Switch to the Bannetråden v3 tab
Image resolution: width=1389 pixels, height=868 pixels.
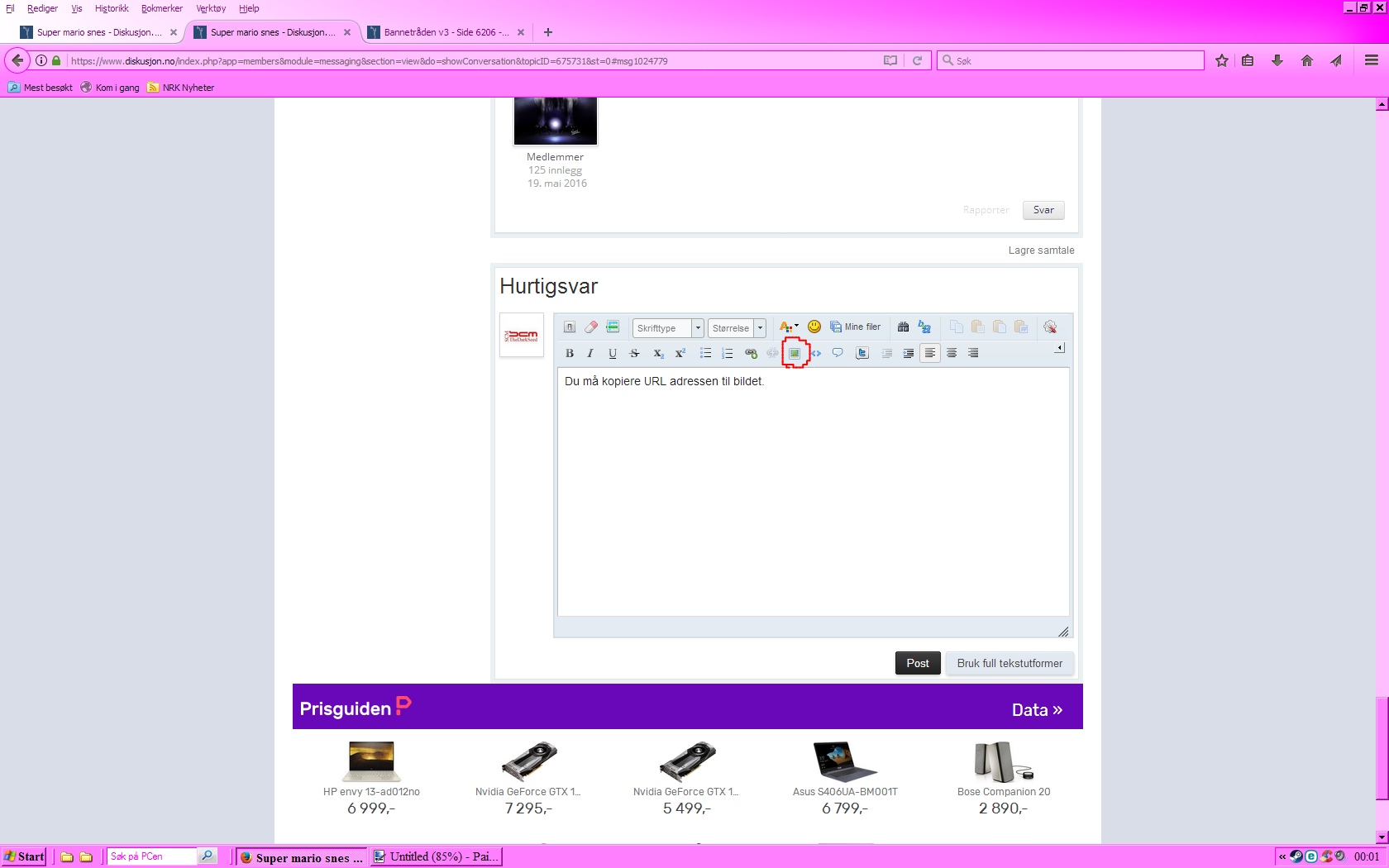point(446,32)
